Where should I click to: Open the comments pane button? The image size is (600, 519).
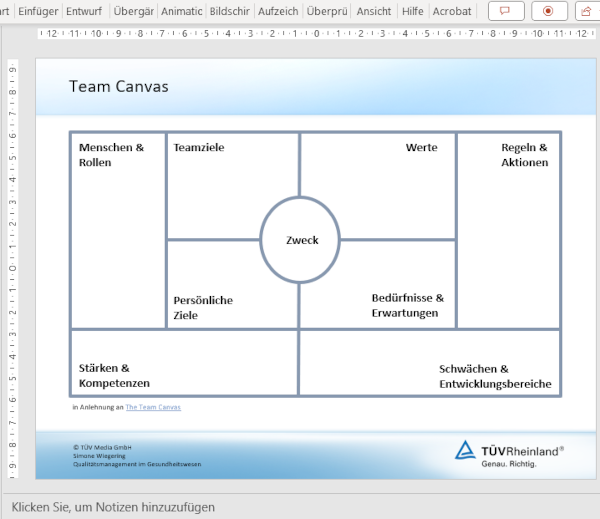click(x=505, y=11)
